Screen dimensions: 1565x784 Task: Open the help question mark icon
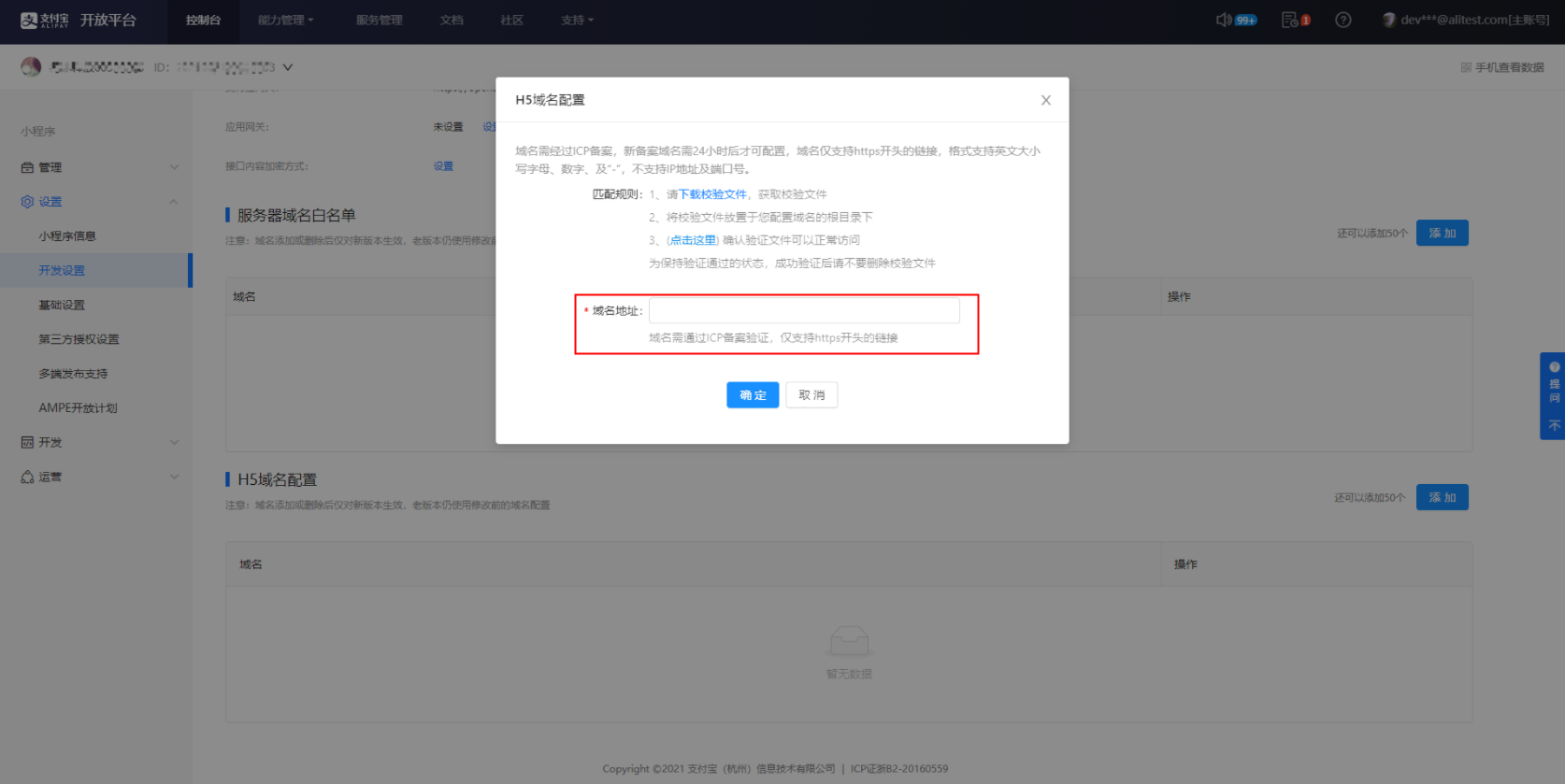(x=1342, y=20)
